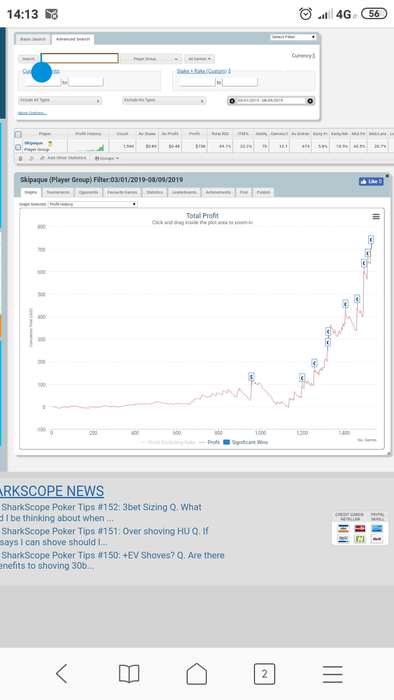Screen dimensions: 394x700
Task: Tap the battery indicator showing 56
Action: (374, 14)
